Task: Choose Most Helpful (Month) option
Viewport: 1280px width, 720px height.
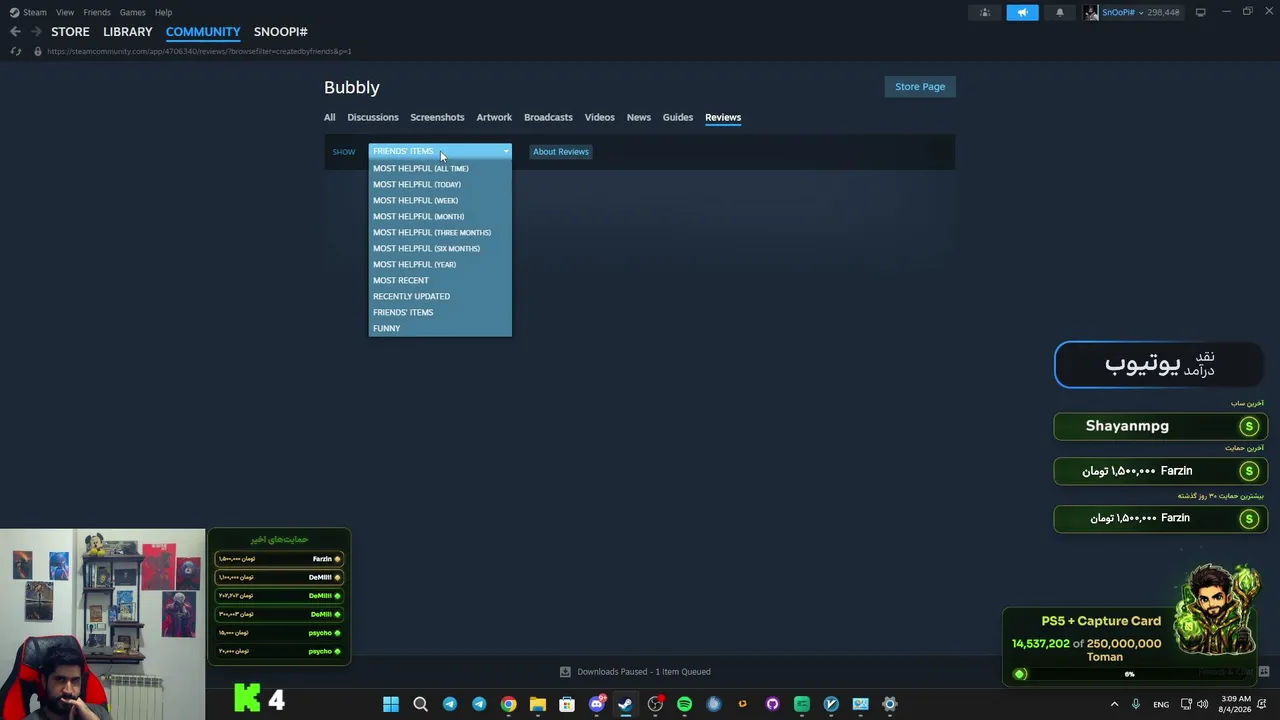Action: tap(440, 216)
